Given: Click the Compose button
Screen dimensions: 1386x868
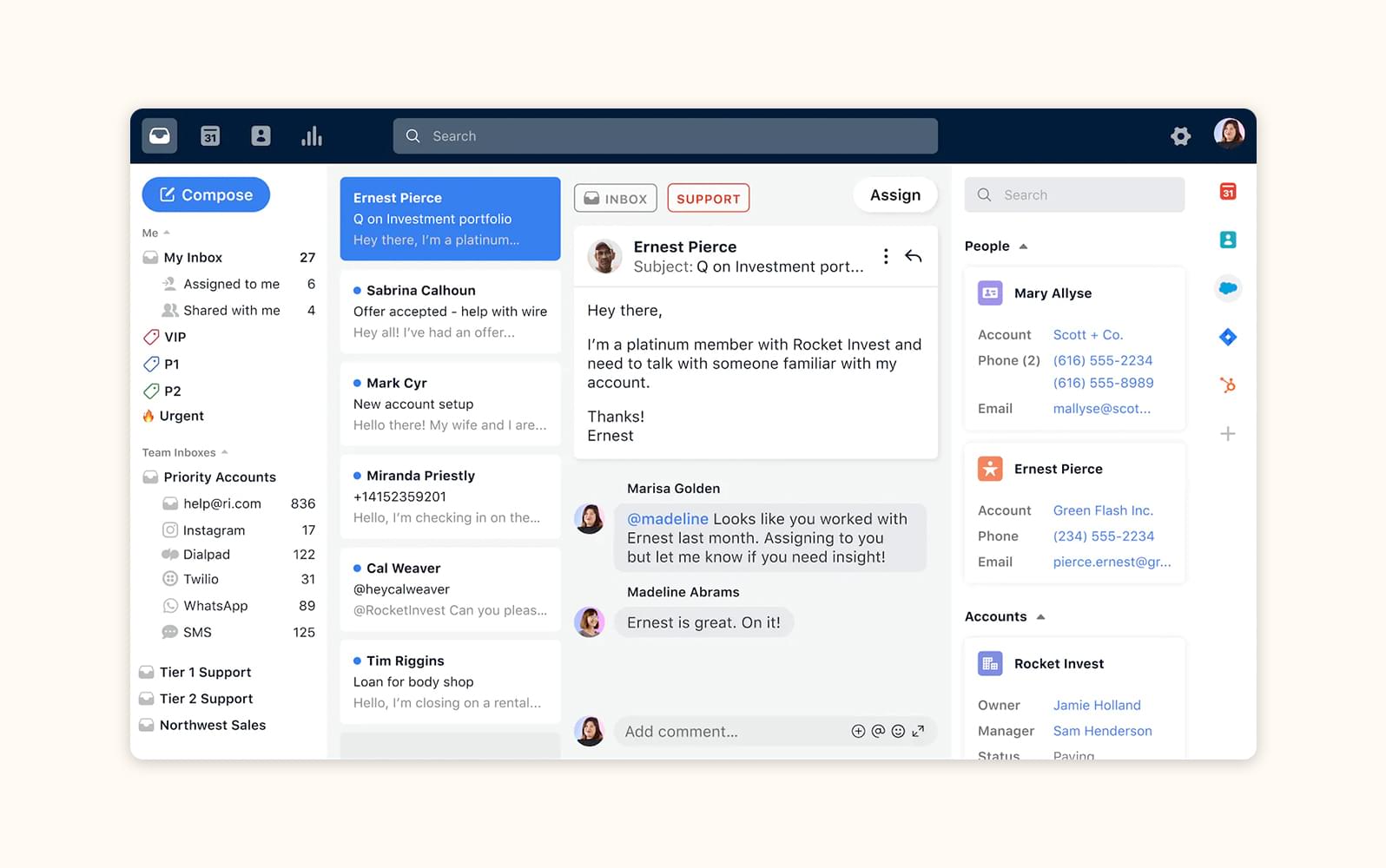Looking at the screenshot, I should (206, 195).
